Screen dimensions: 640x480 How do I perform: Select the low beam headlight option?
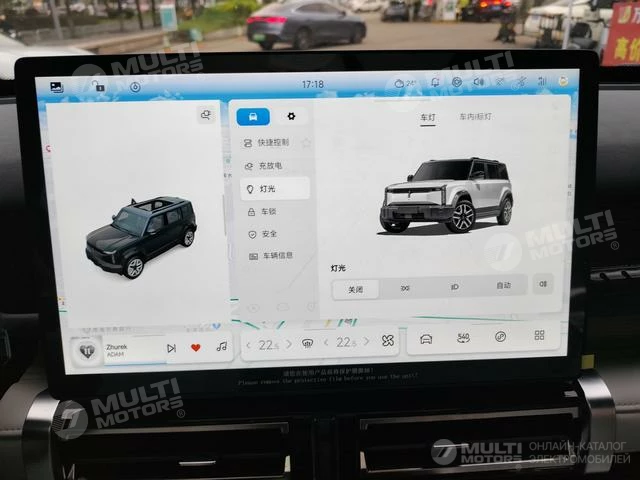[454, 287]
